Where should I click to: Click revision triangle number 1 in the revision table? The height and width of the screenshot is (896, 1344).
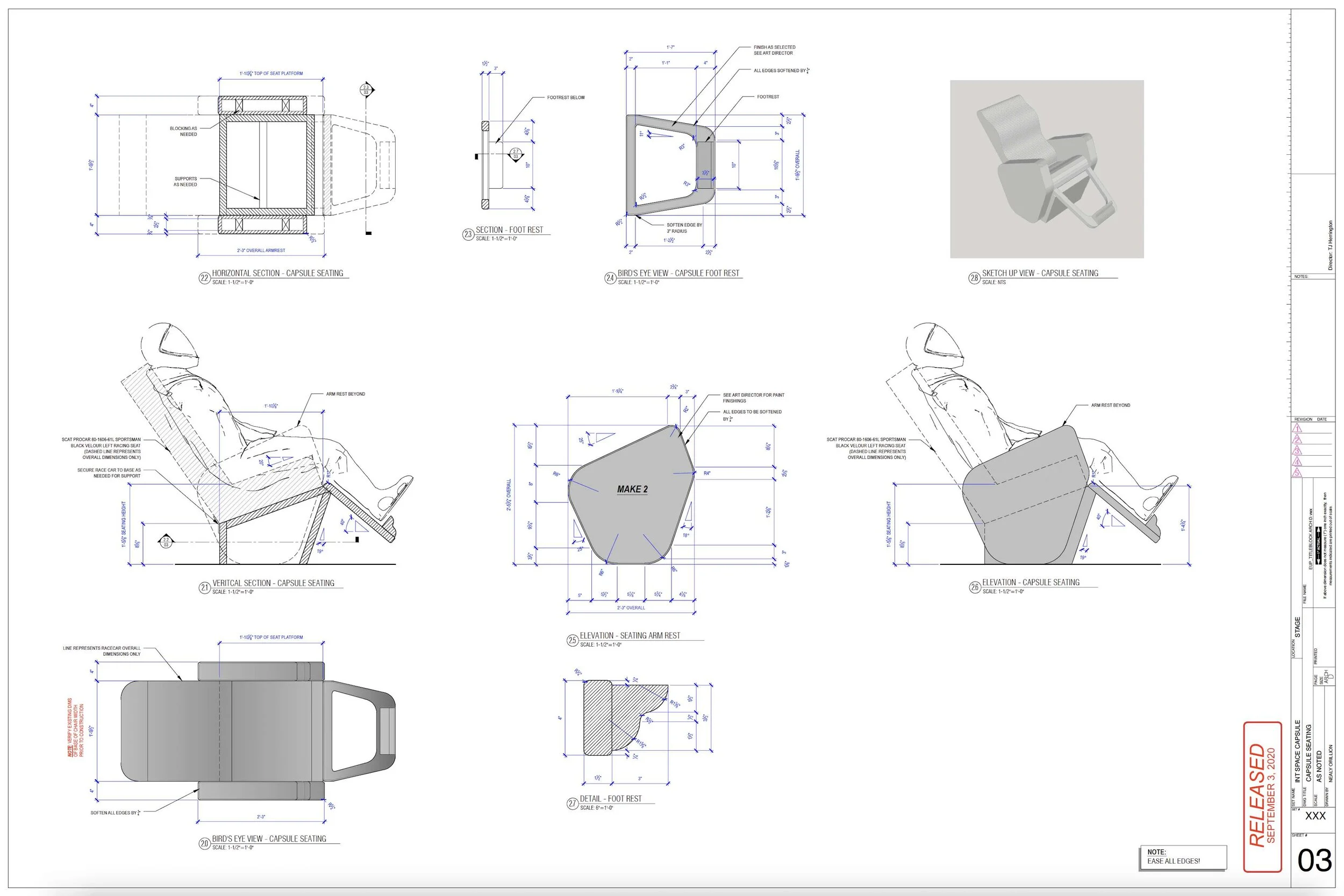(x=1297, y=428)
